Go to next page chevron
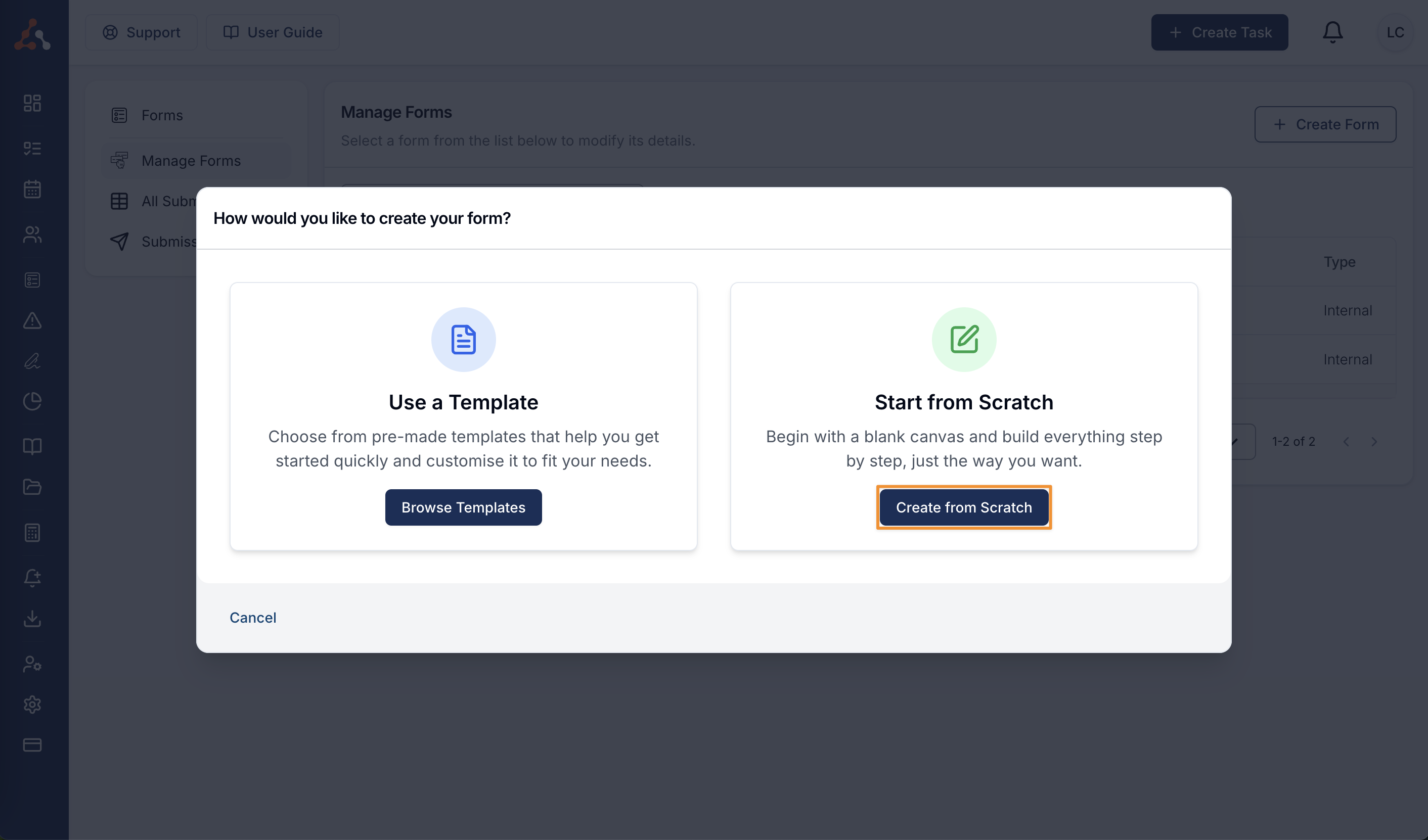This screenshot has width=1428, height=840. click(1374, 441)
